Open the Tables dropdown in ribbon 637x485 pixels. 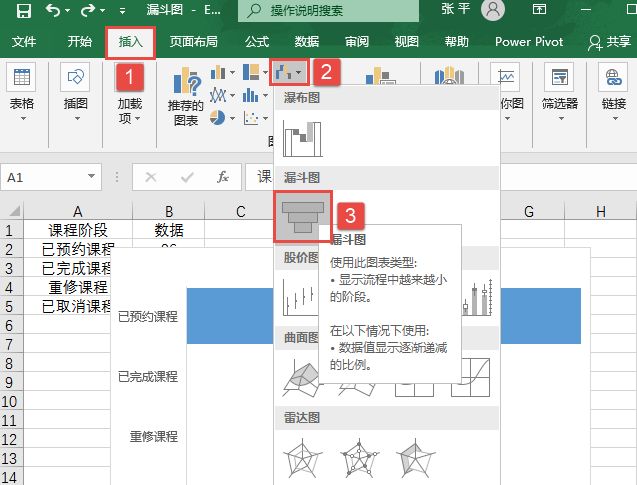coord(22,97)
